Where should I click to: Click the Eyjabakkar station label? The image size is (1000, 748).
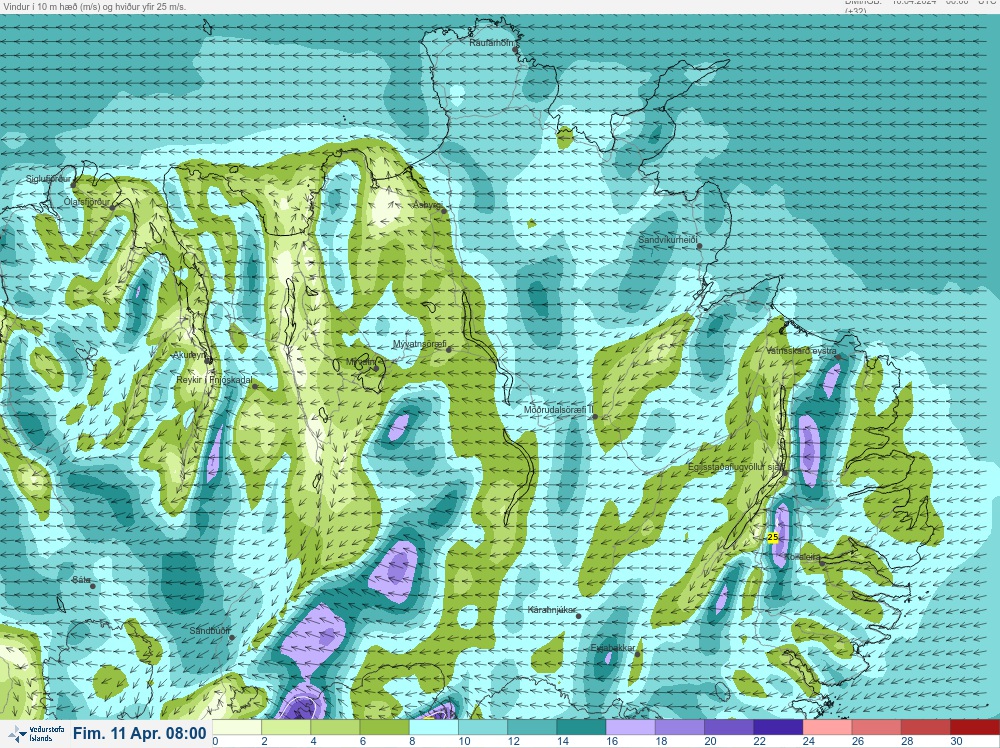tap(613, 648)
